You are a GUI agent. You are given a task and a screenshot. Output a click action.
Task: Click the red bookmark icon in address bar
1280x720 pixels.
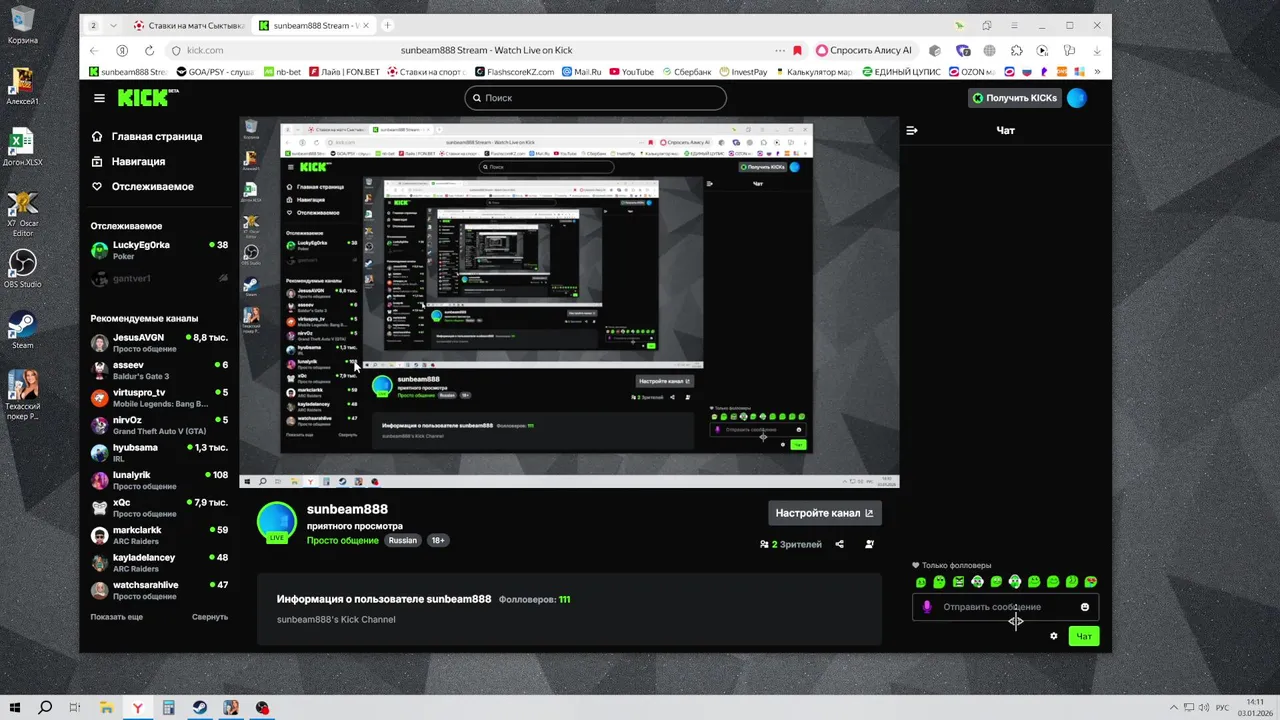[797, 50]
